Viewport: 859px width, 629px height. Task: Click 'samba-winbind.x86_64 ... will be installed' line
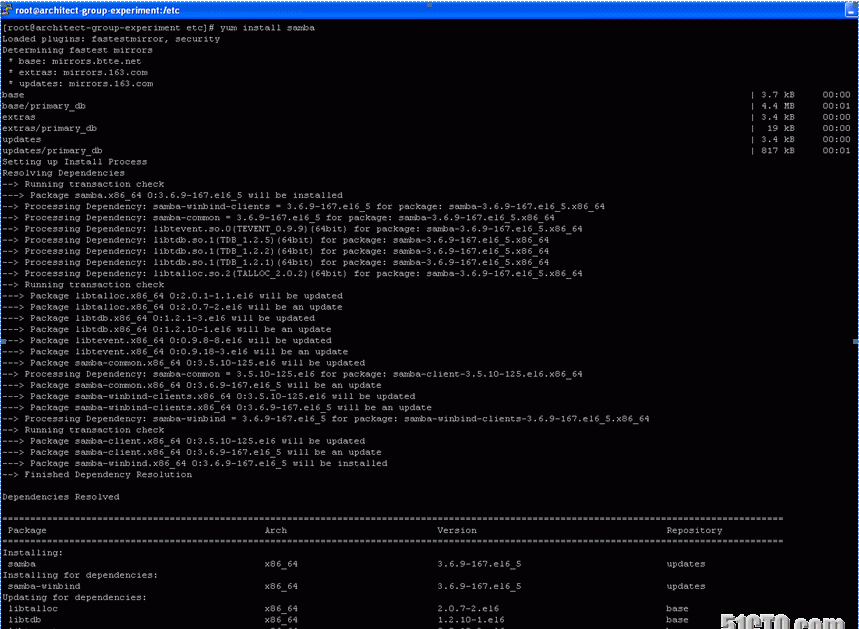(195, 464)
